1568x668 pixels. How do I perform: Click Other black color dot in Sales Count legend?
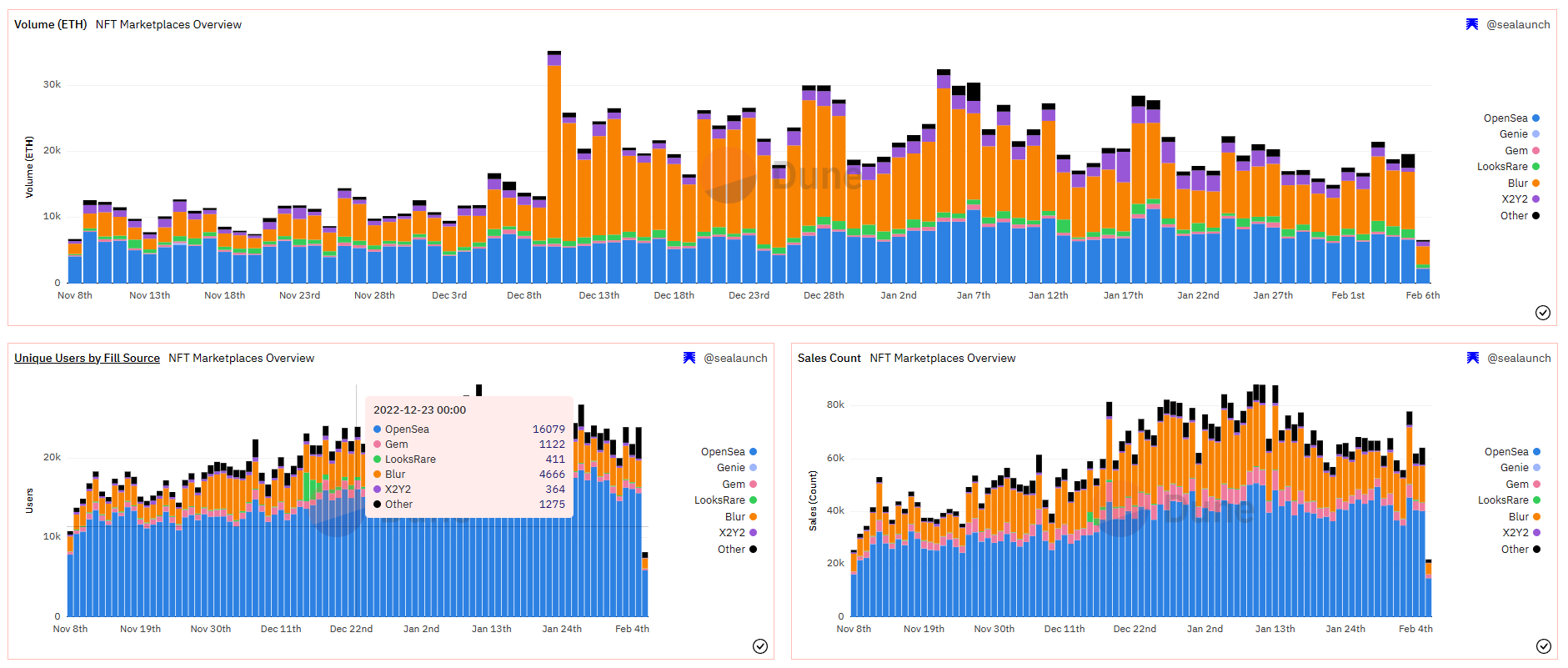(x=1536, y=550)
